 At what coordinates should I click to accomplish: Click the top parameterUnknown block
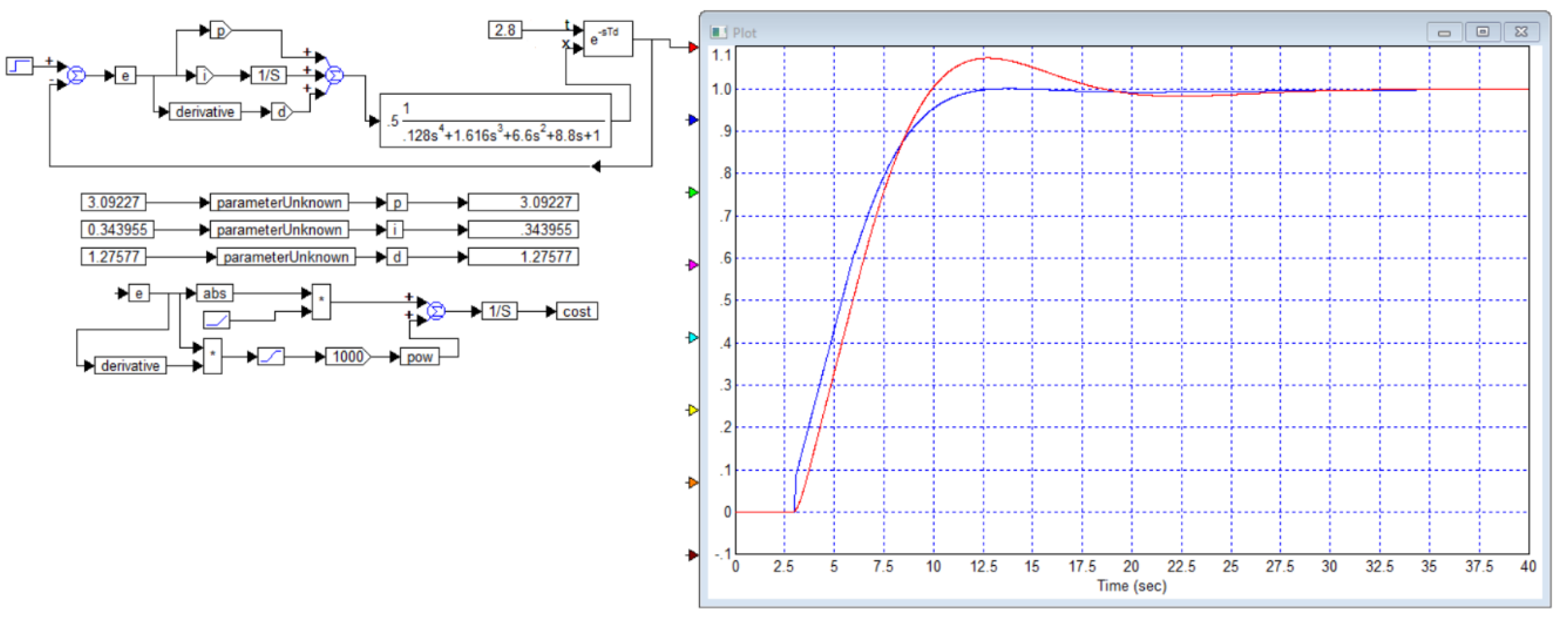pos(279,202)
